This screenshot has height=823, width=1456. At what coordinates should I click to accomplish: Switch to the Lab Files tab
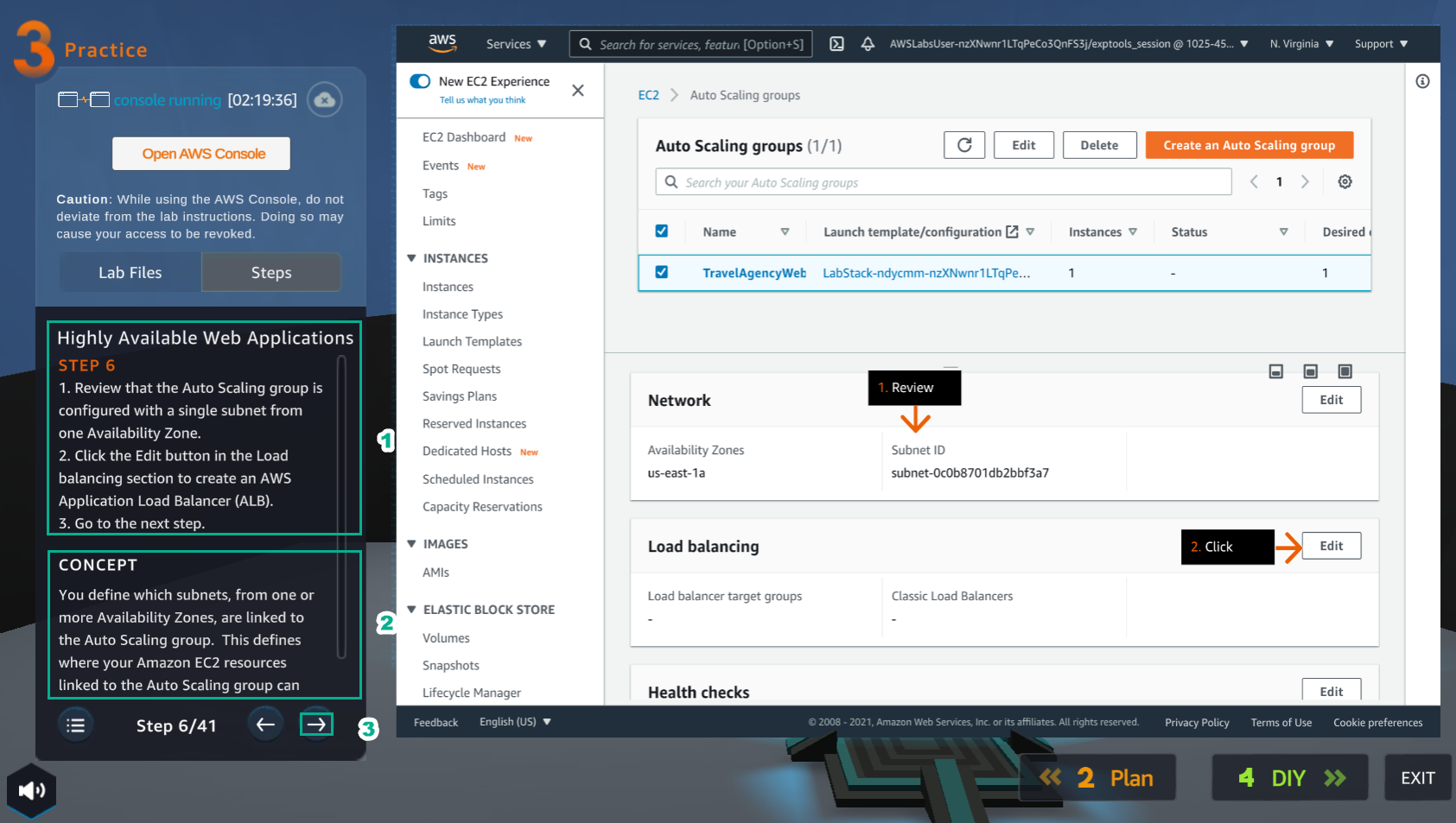(x=130, y=272)
